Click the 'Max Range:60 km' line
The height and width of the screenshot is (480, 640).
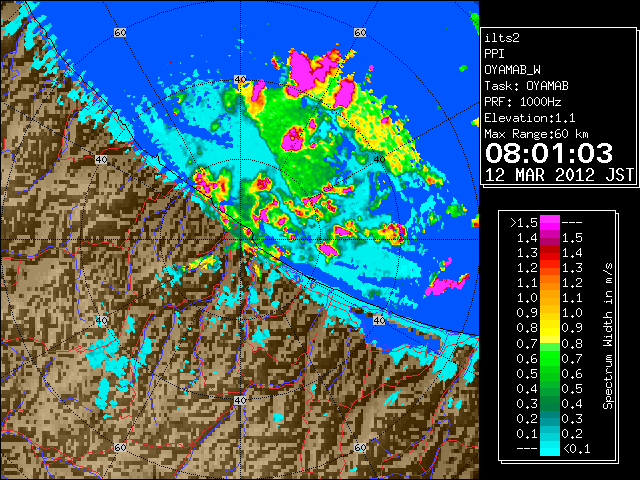tap(536, 134)
